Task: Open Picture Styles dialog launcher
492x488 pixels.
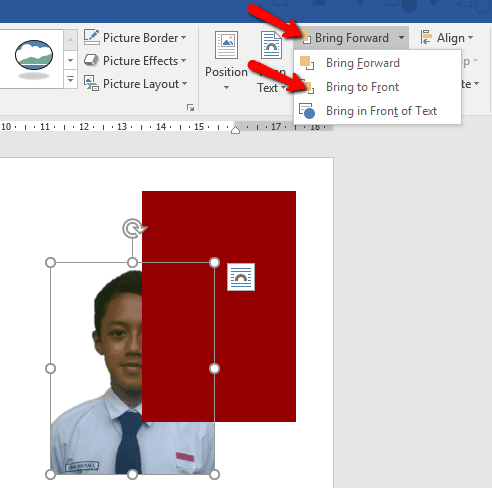Action: 191,108
